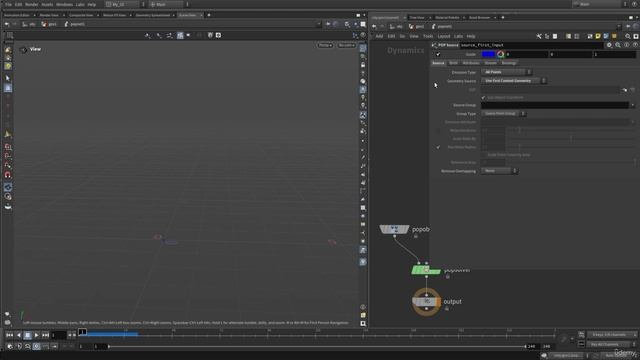The height and width of the screenshot is (360, 640).
Task: Click the parameter help question icon
Action: (635, 45)
